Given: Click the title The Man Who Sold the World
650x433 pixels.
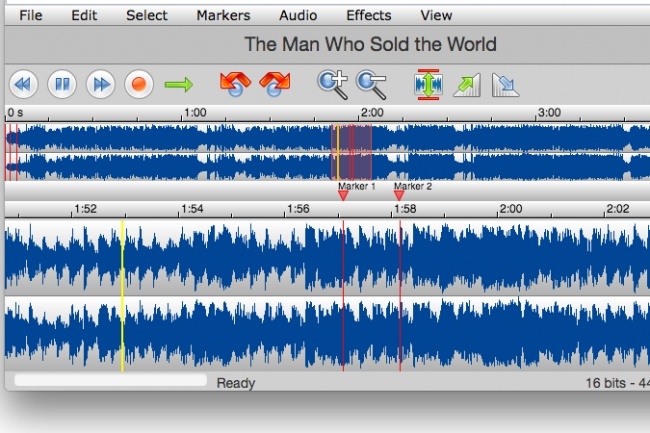Looking at the screenshot, I should (371, 44).
